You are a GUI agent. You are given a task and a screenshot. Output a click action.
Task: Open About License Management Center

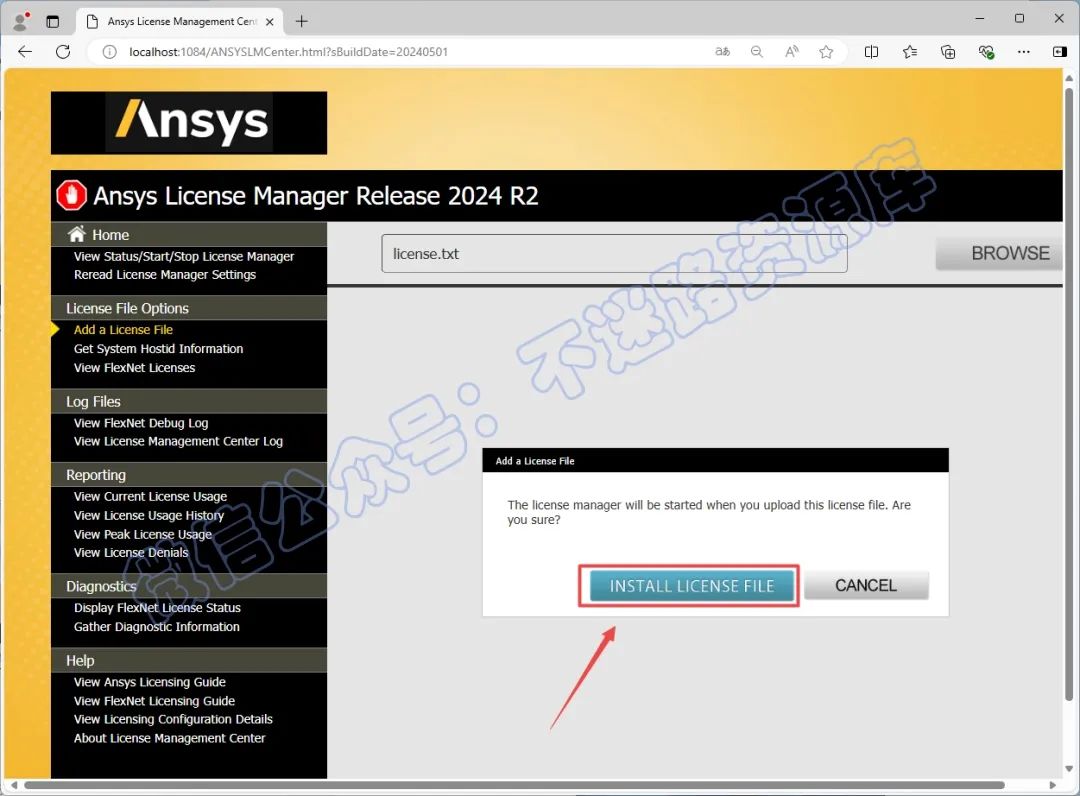click(x=169, y=738)
